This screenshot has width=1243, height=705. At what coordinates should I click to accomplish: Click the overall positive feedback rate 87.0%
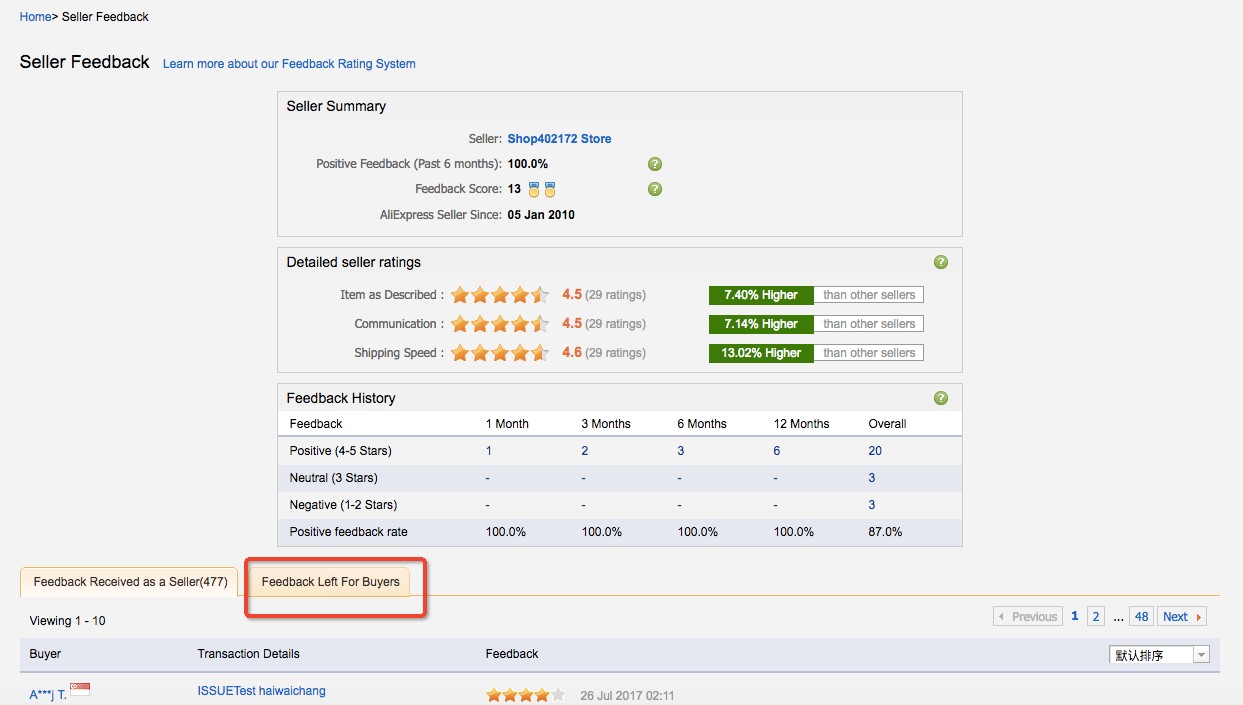[885, 532]
